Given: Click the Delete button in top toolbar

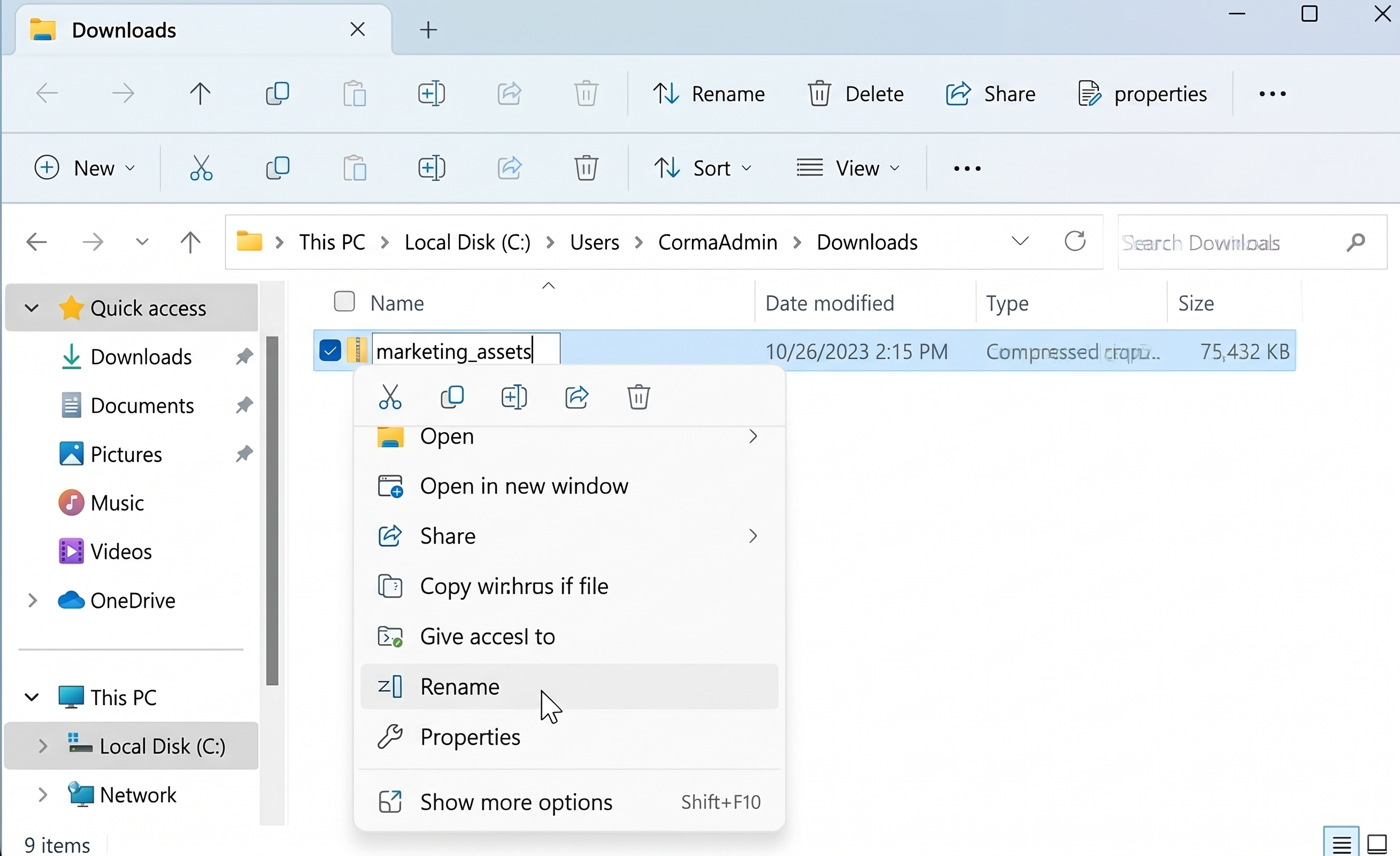Looking at the screenshot, I should click(x=856, y=94).
